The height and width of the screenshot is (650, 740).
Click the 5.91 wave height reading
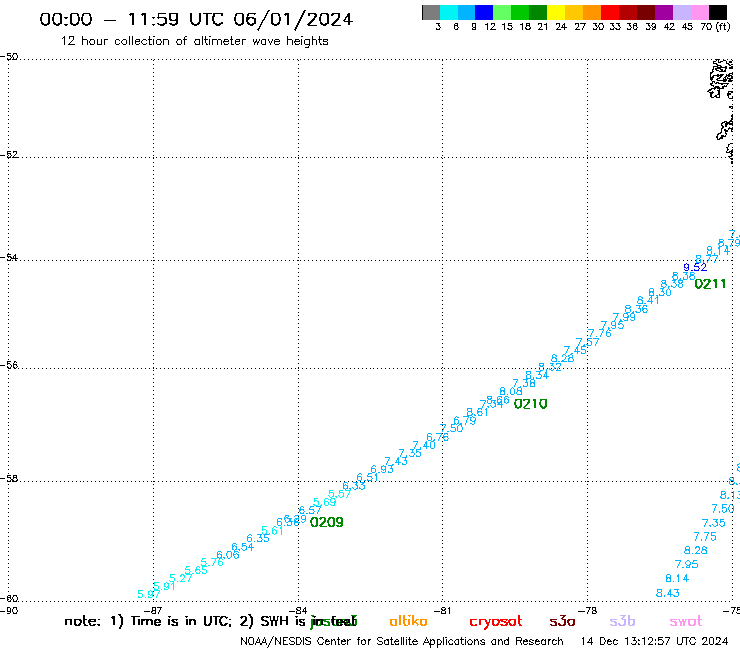164,586
